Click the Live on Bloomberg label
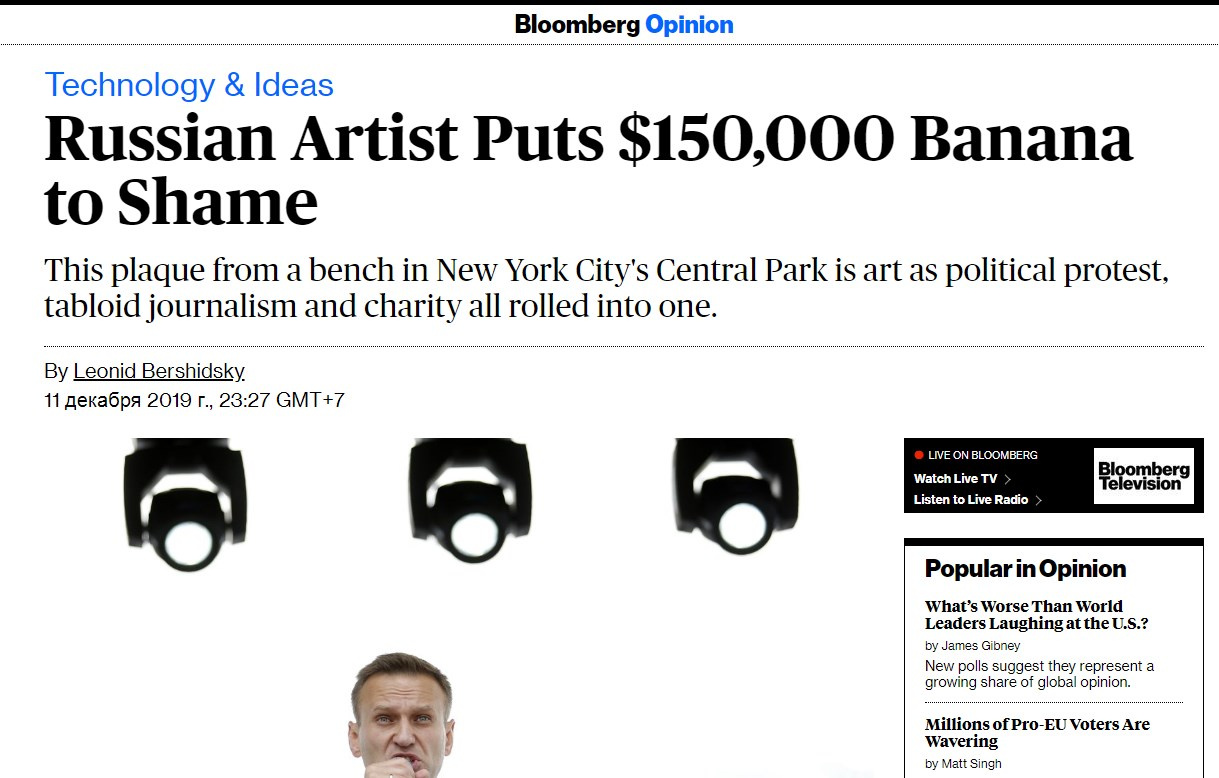 point(983,455)
